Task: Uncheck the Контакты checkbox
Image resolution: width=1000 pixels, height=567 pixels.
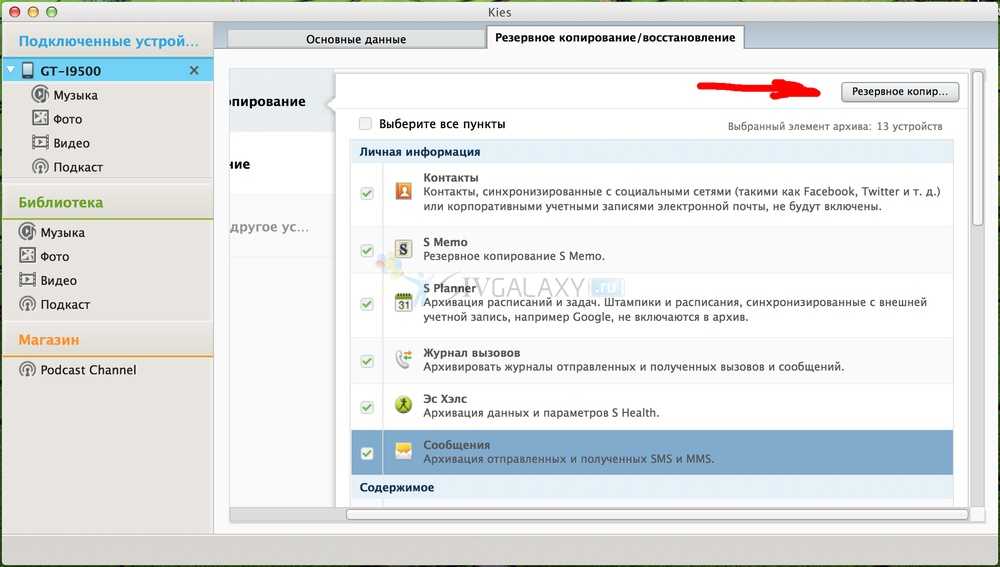Action: pyautogui.click(x=367, y=192)
